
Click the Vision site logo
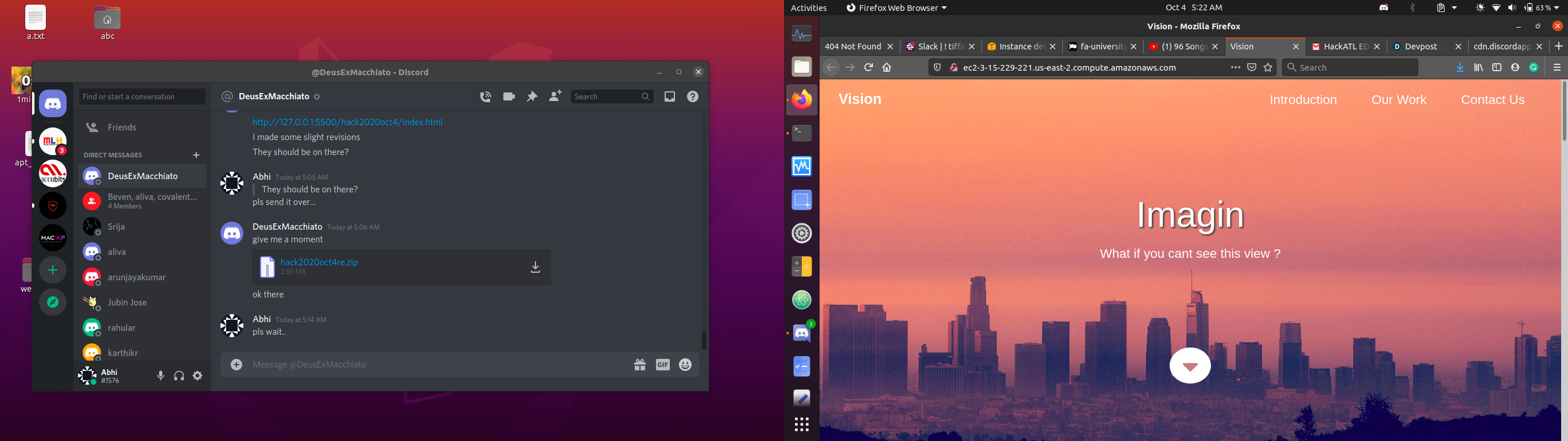tap(860, 99)
